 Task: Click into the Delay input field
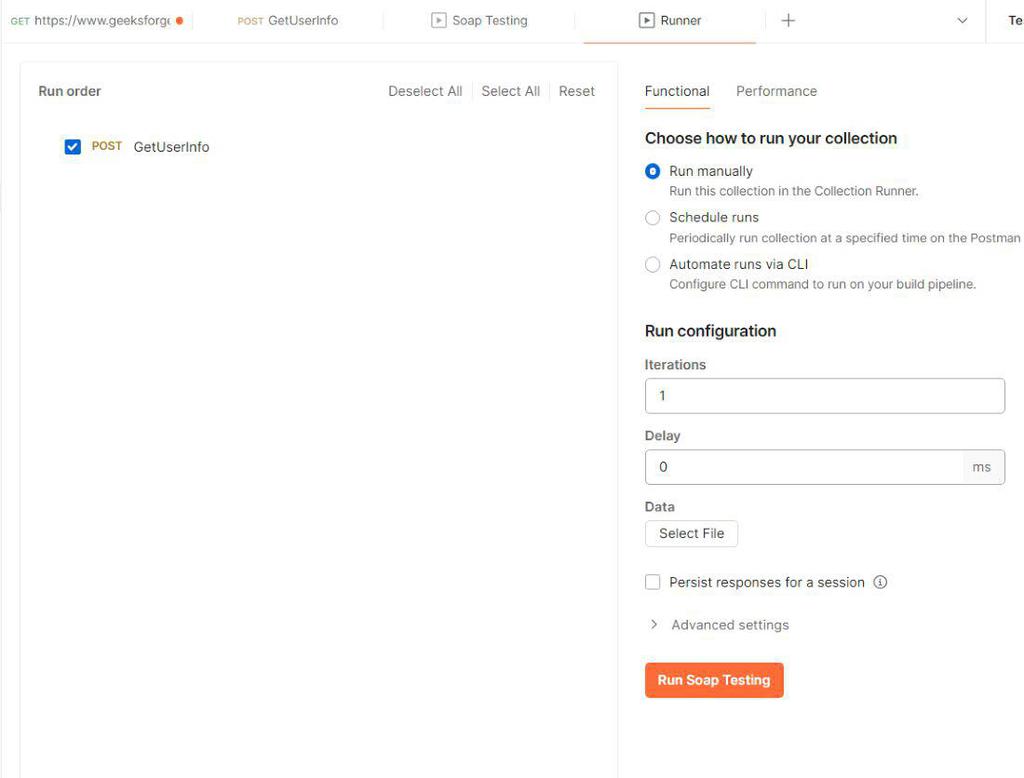point(804,467)
